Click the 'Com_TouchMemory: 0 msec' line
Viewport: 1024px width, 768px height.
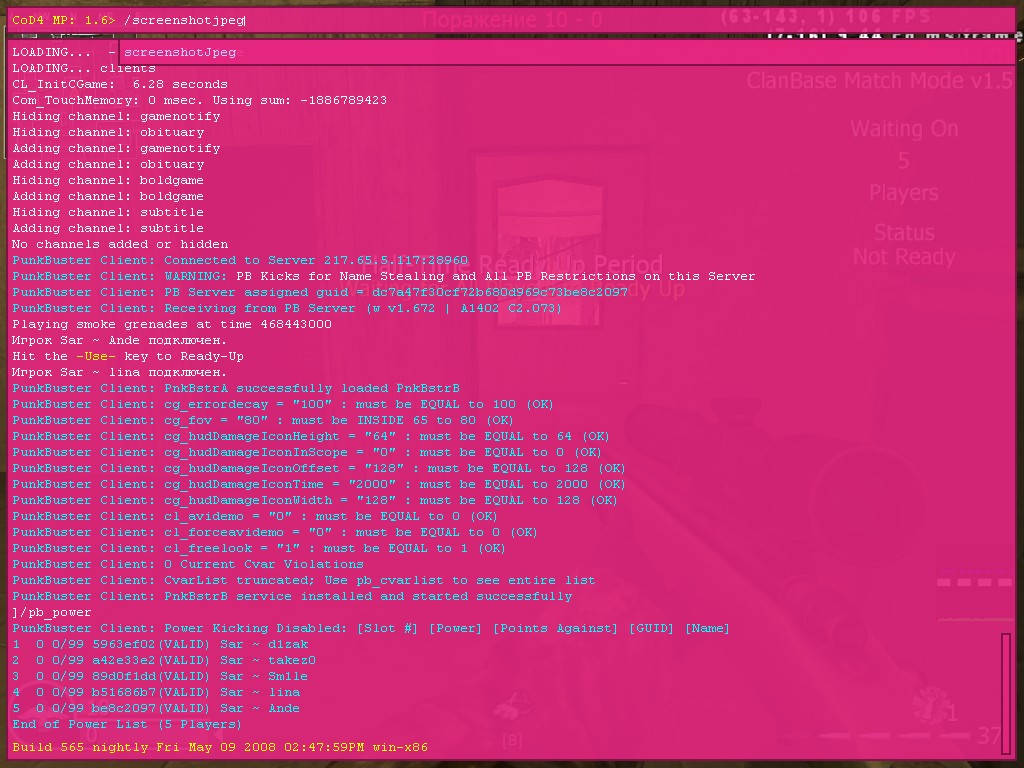pos(199,101)
